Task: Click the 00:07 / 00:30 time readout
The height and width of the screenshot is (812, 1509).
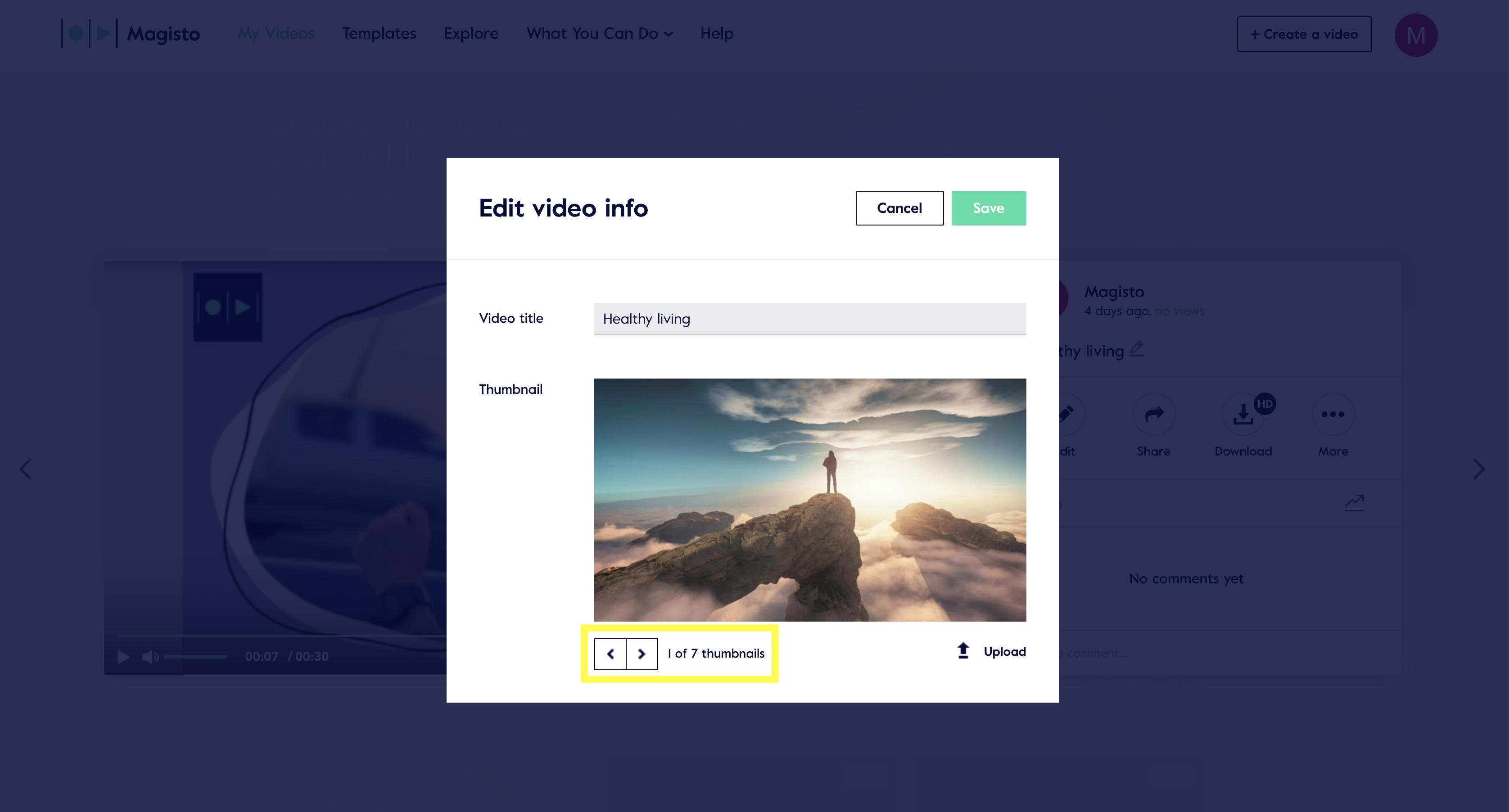Action: [286, 656]
